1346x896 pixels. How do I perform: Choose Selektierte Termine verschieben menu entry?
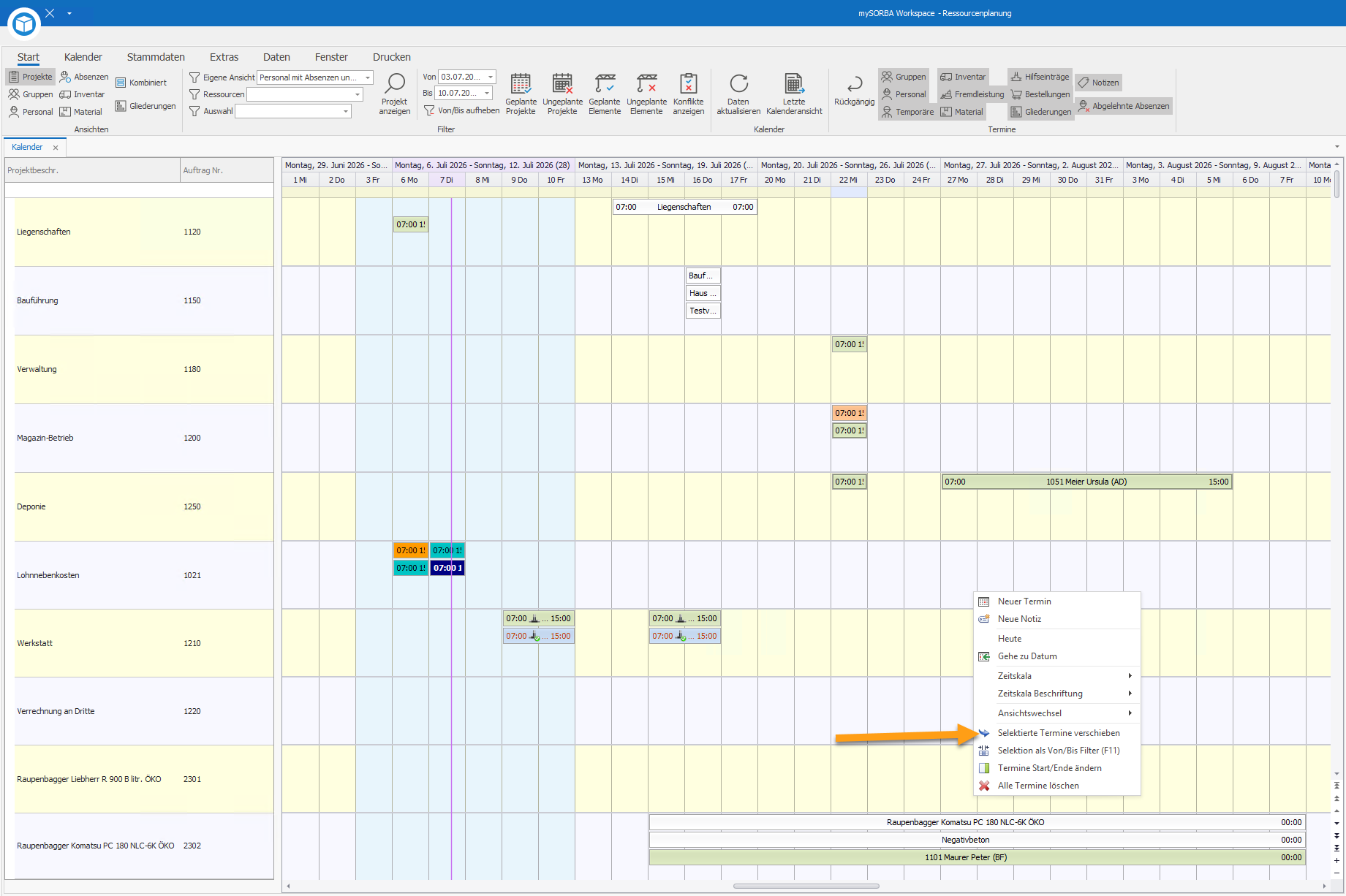[1057, 733]
